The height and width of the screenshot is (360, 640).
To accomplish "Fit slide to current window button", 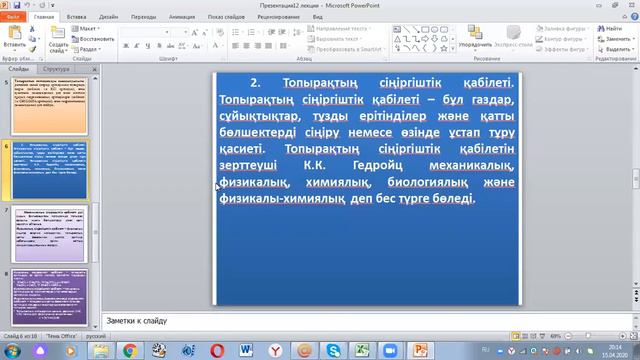I will (x=633, y=336).
